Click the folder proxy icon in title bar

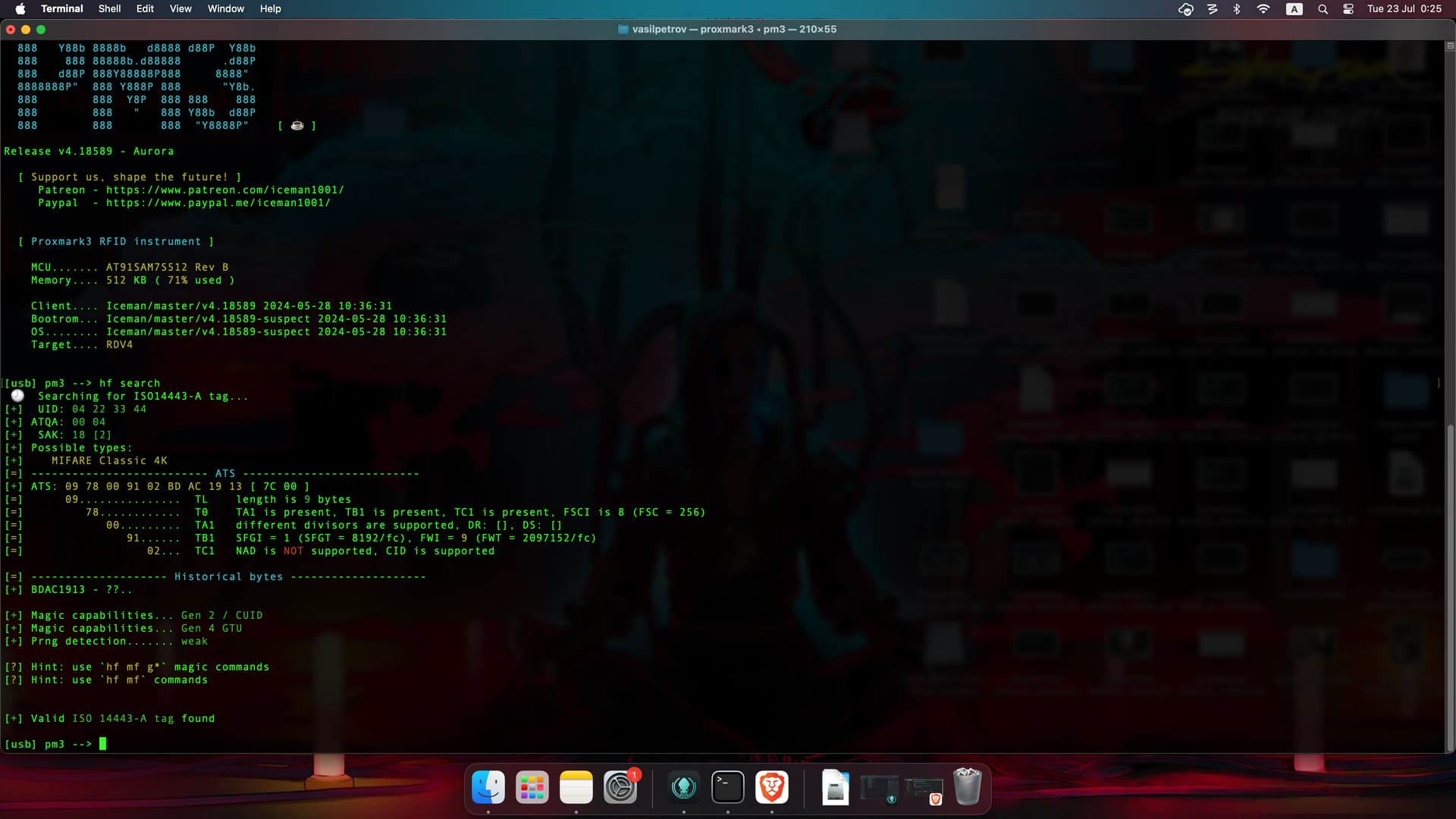[x=623, y=30]
